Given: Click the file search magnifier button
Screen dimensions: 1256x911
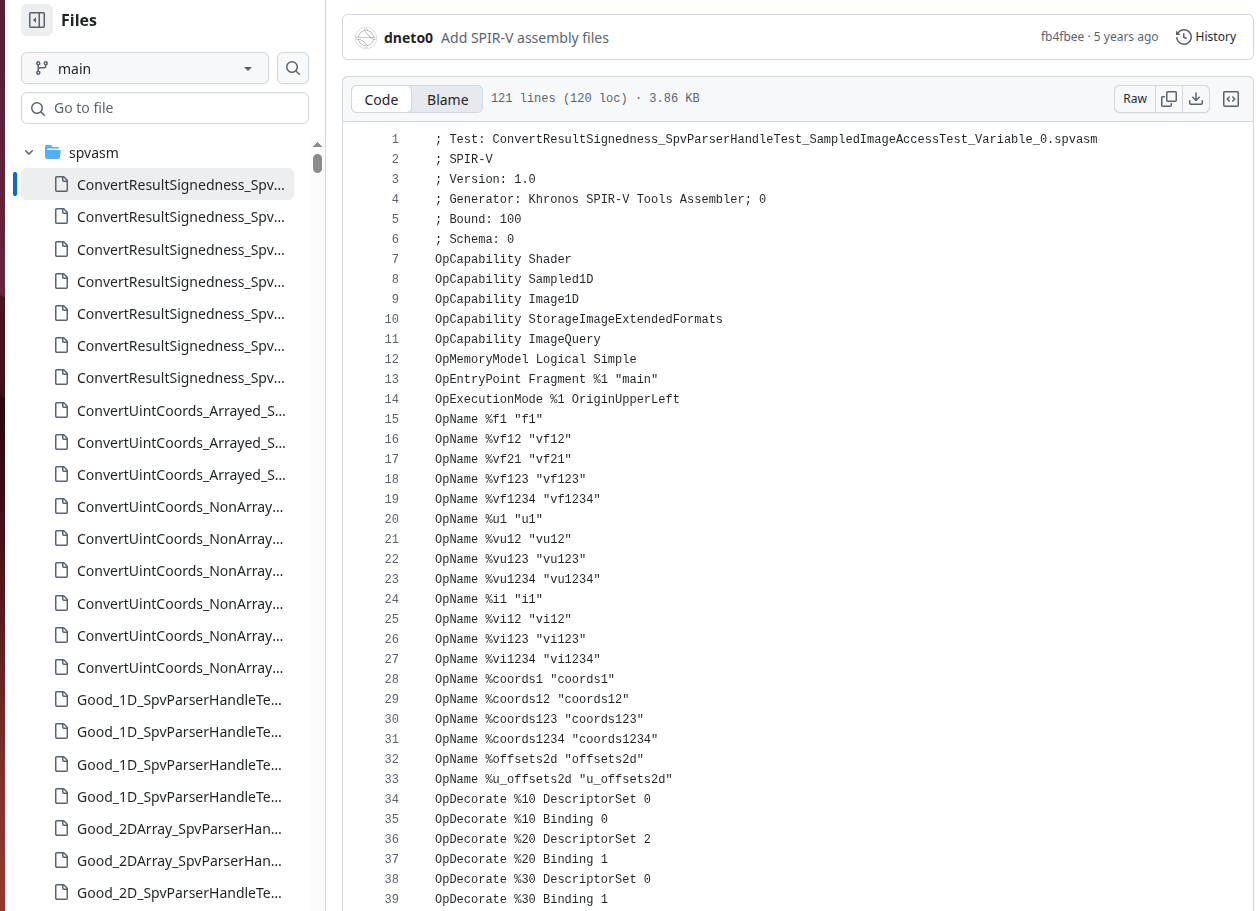Looking at the screenshot, I should pyautogui.click(x=293, y=68).
